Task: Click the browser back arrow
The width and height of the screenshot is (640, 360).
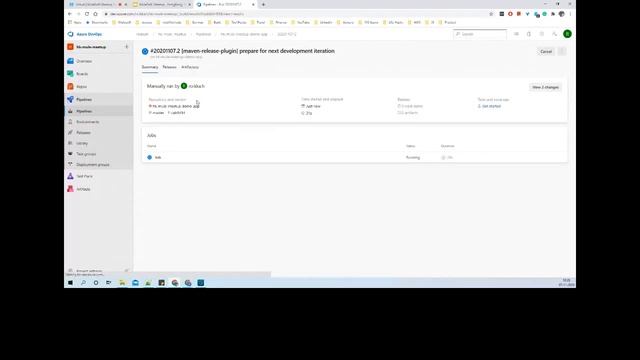Action: pos(70,14)
